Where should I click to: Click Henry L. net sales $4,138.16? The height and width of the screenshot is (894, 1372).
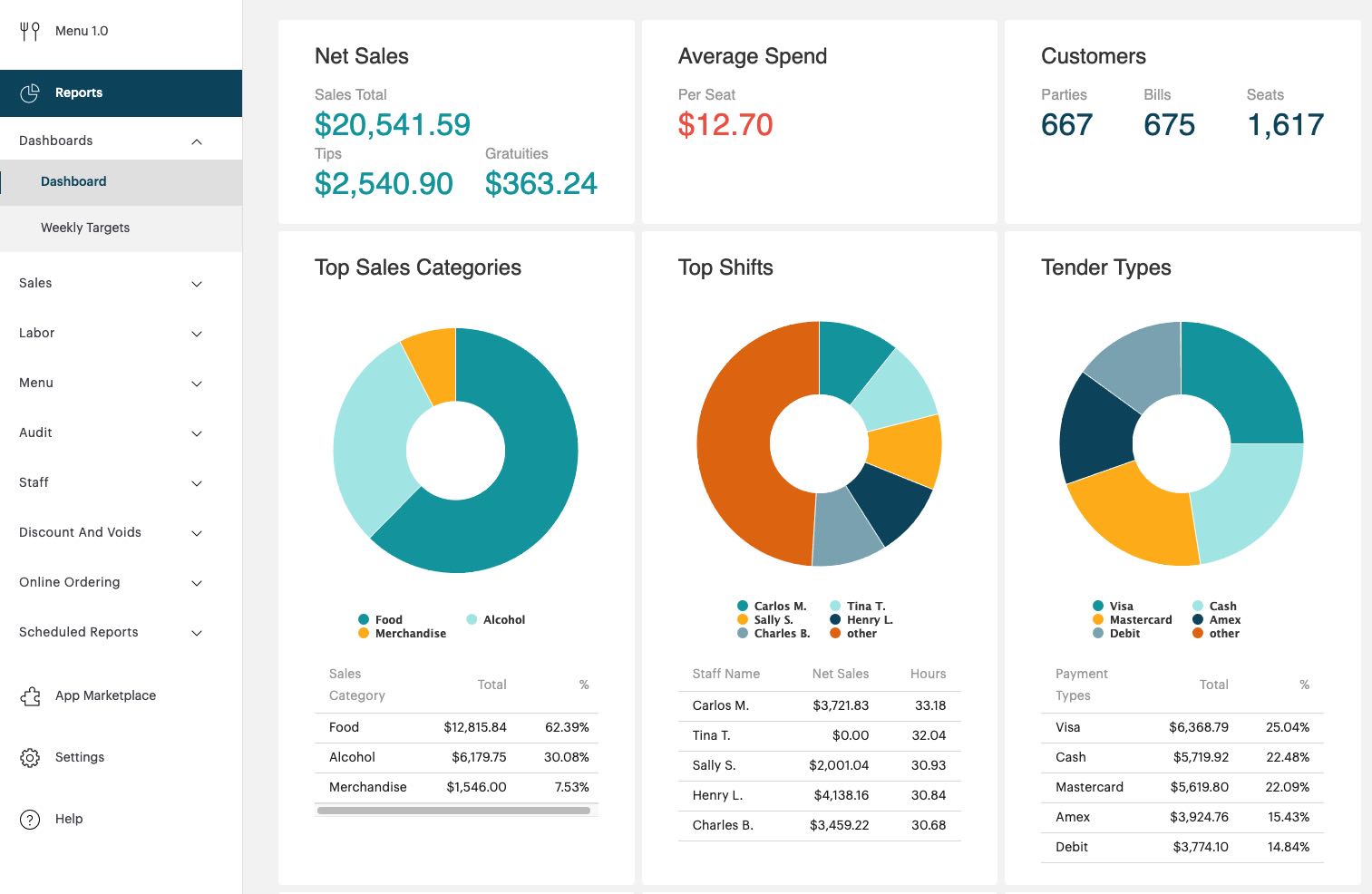pyautogui.click(x=842, y=795)
